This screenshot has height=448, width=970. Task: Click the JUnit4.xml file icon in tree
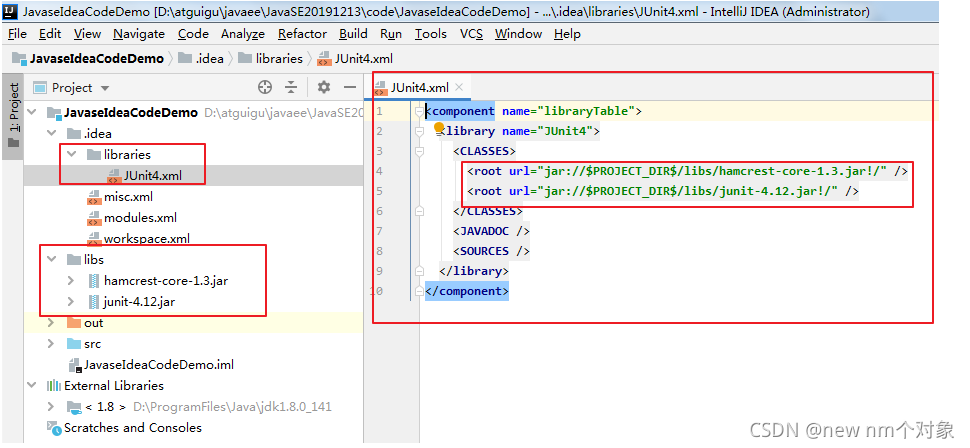pyautogui.click(x=114, y=176)
